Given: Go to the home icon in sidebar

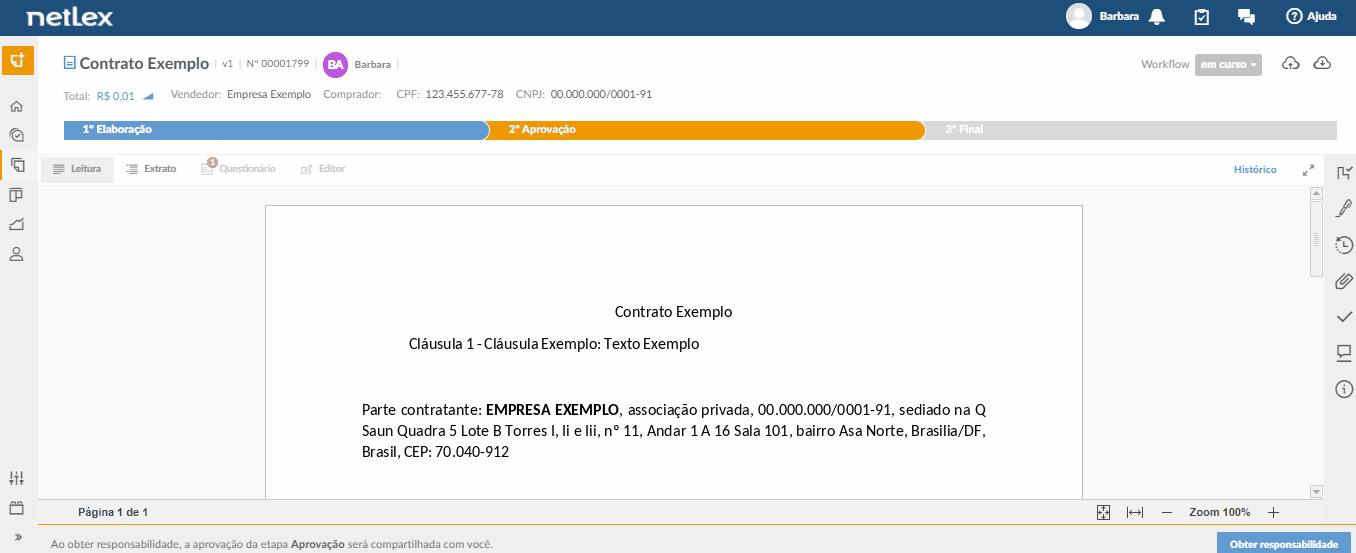Looking at the screenshot, I should click(16, 106).
